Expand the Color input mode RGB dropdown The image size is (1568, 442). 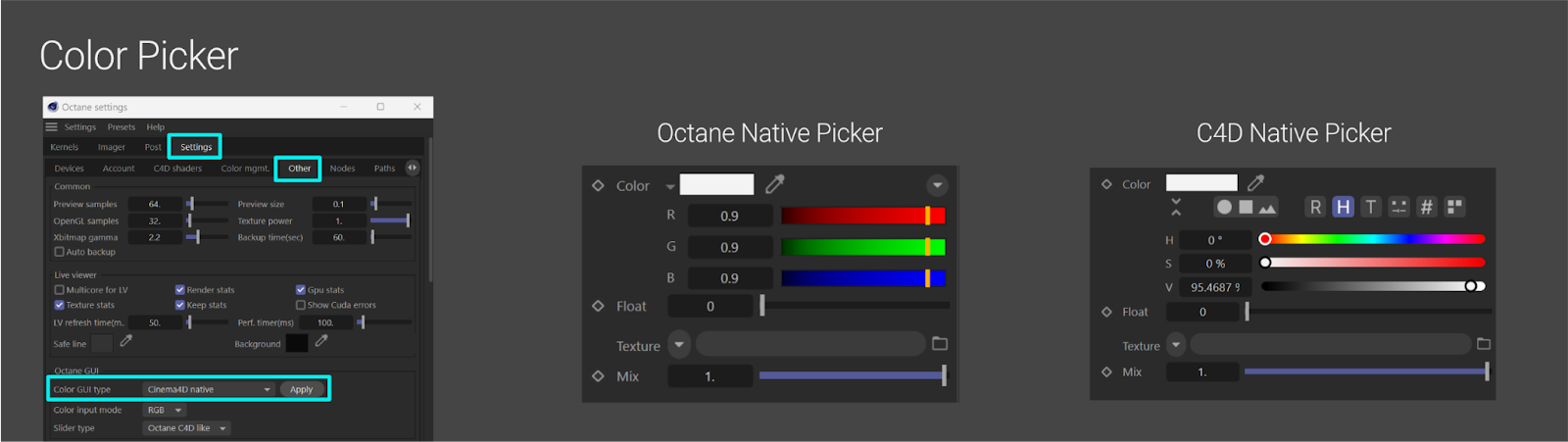(165, 411)
